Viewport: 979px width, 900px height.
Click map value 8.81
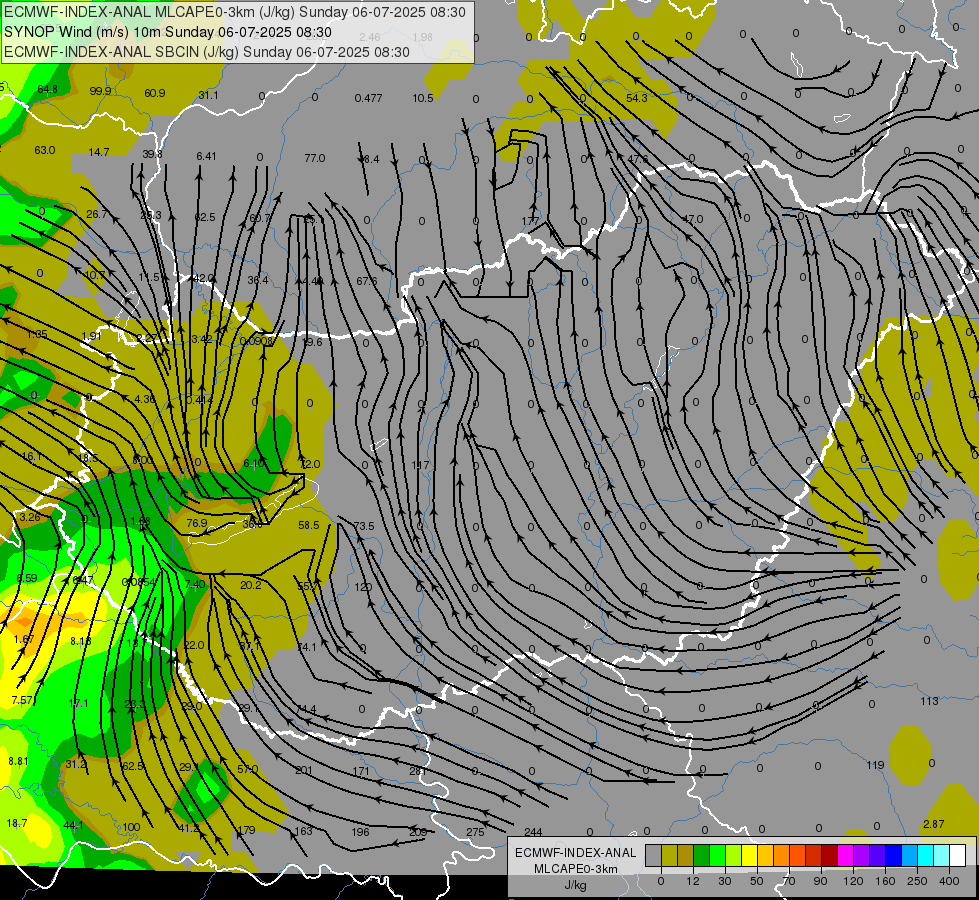click(18, 761)
